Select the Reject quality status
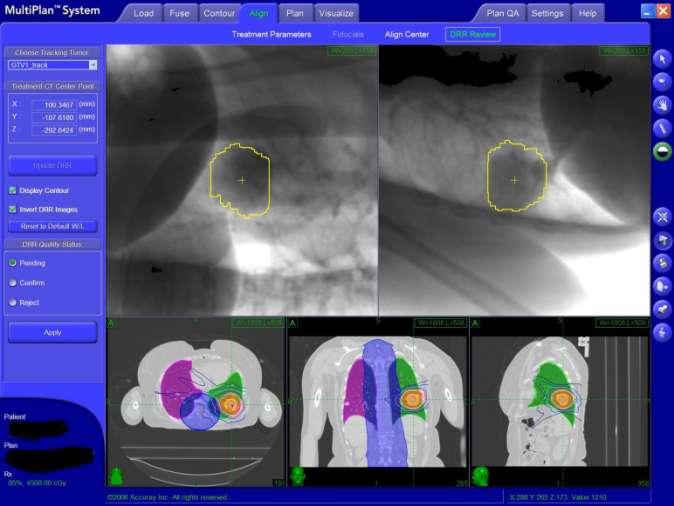This screenshot has width=674, height=506. (13, 303)
